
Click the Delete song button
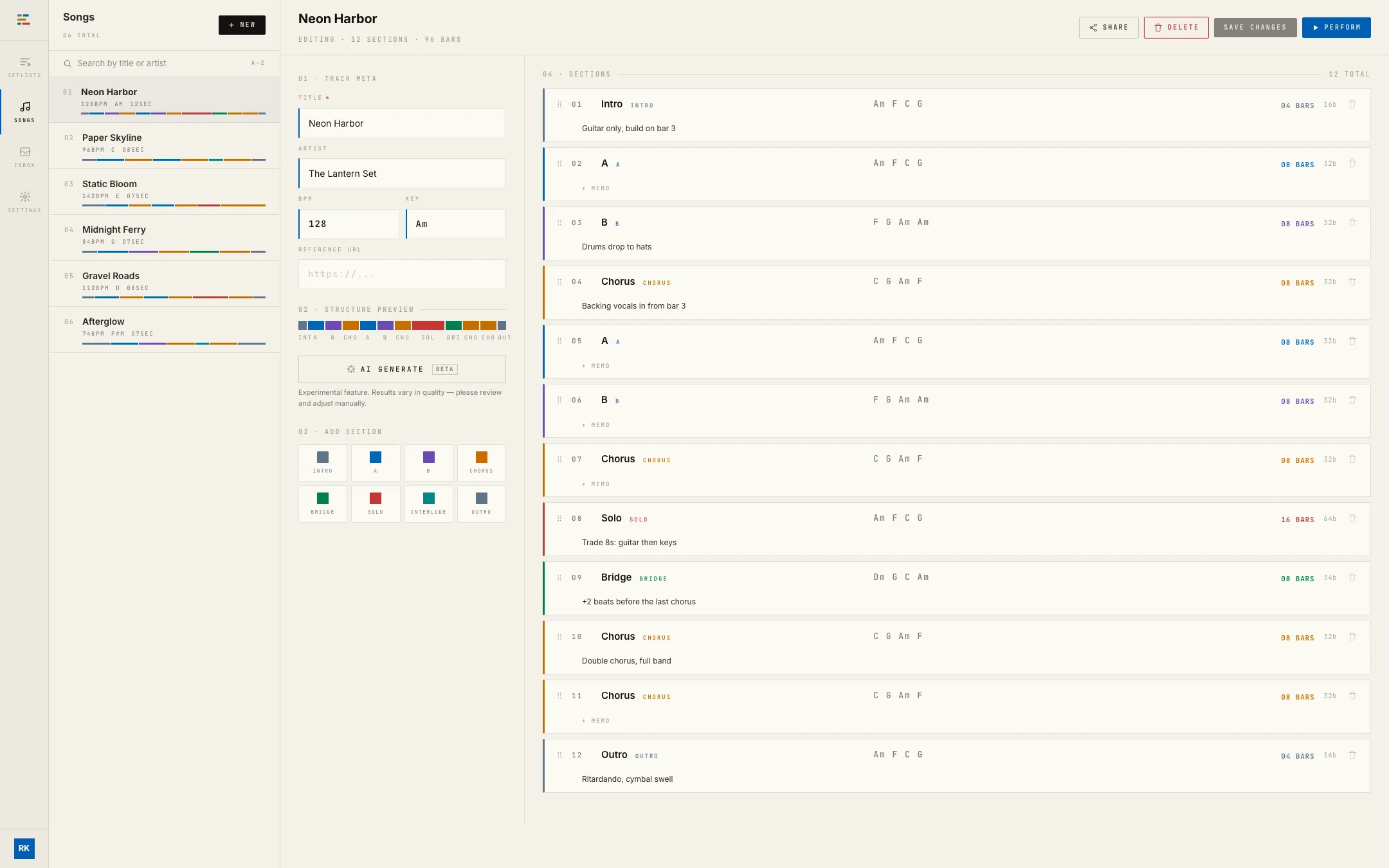pyautogui.click(x=1176, y=28)
